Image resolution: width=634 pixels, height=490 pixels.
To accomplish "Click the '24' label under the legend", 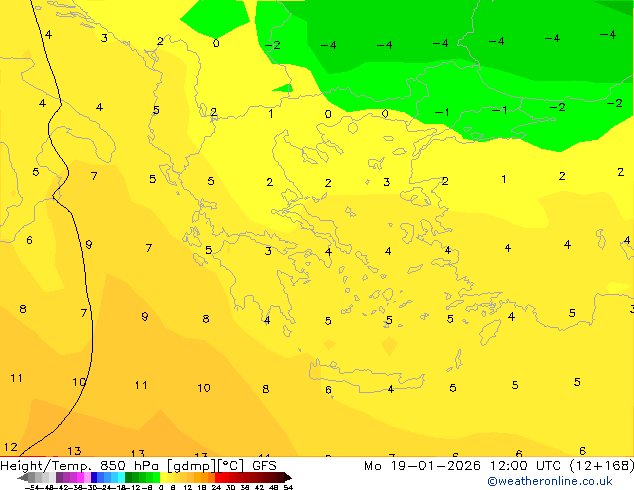I will click(216, 487).
